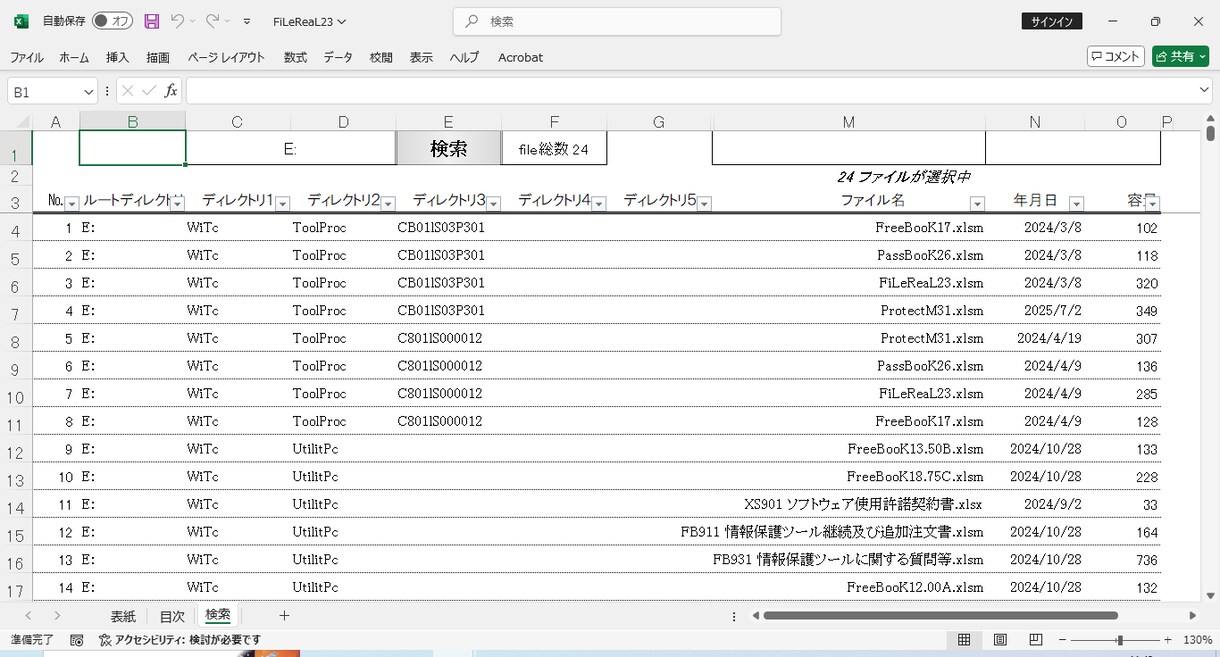Click the 共有 button
The image size is (1220, 657).
(x=1180, y=57)
